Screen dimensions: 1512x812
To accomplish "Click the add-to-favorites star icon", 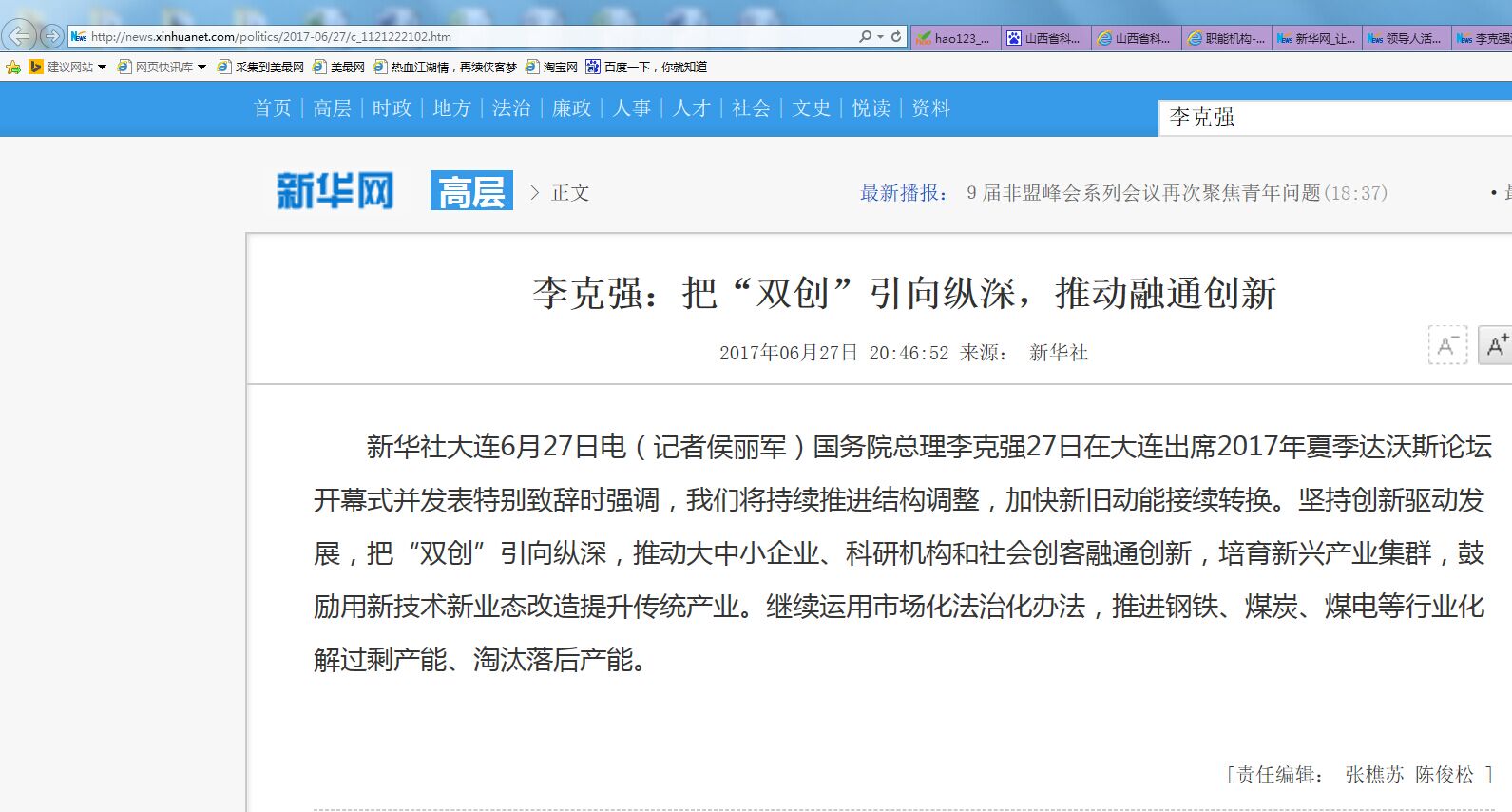I will (13, 67).
